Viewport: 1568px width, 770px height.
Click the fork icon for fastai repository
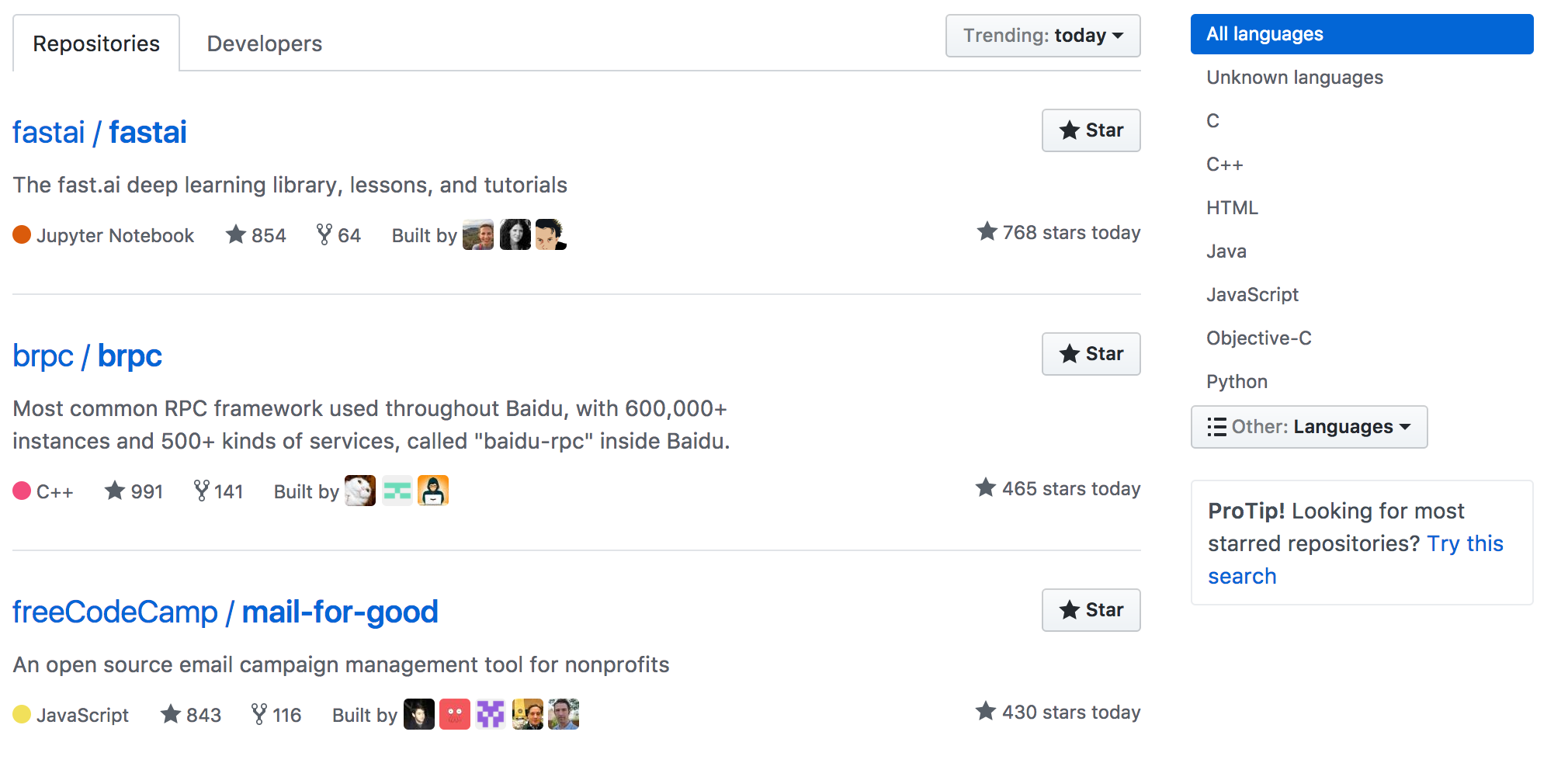point(324,234)
